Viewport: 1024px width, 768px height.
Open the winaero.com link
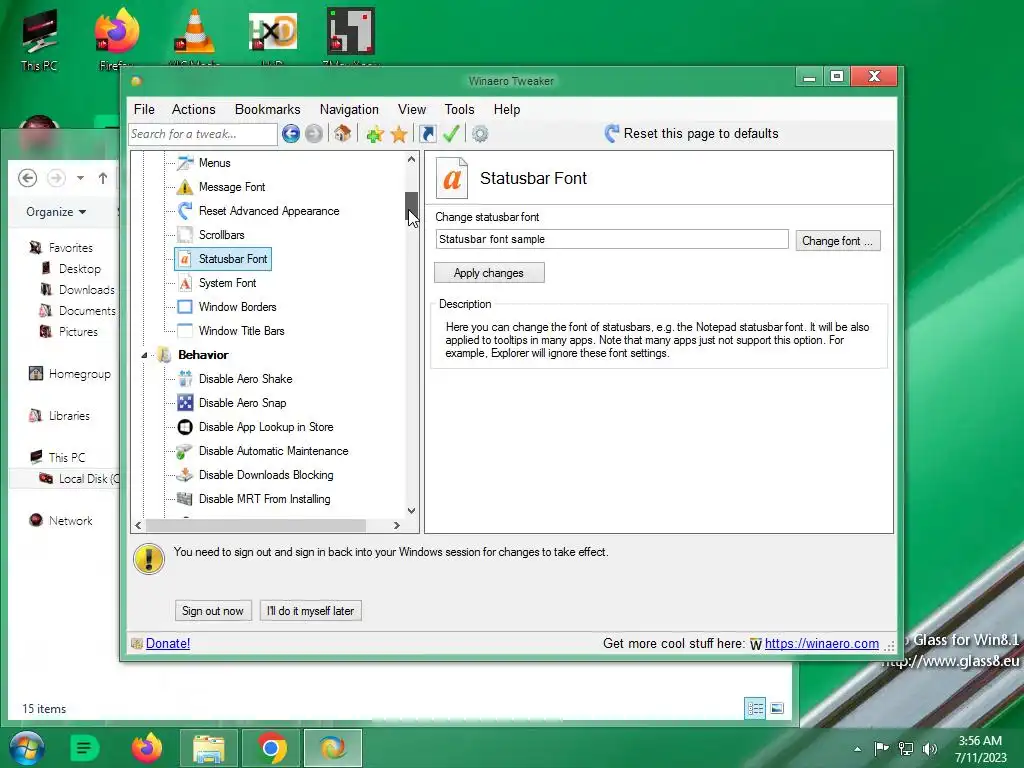tap(822, 643)
